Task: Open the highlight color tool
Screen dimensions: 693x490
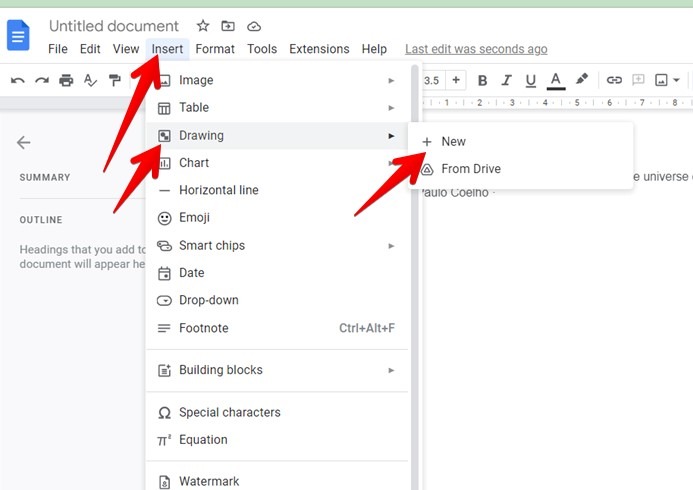Action: (582, 80)
